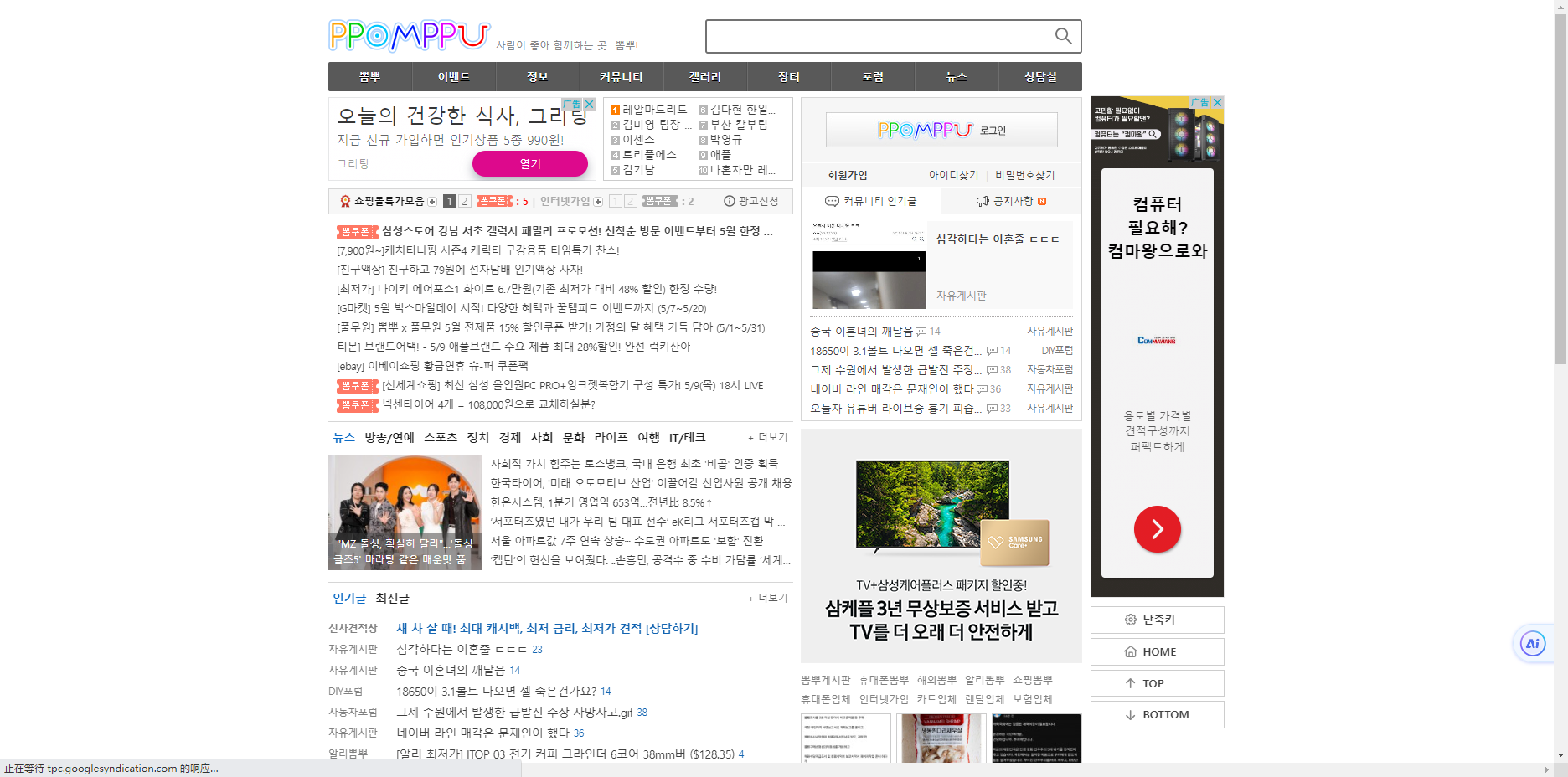Click the PPOMPPU 로그인 button
This screenshot has height=777, width=1568.
coord(941,130)
